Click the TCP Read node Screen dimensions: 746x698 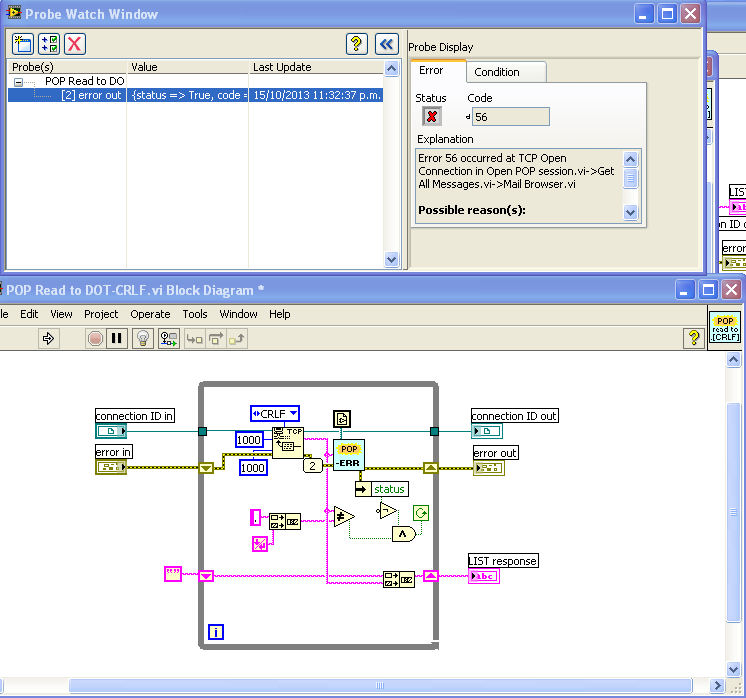tap(287, 443)
